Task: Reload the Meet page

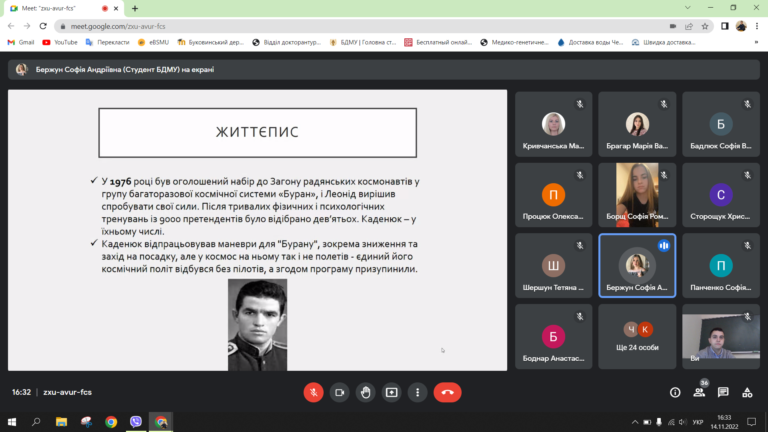Action: point(41,25)
